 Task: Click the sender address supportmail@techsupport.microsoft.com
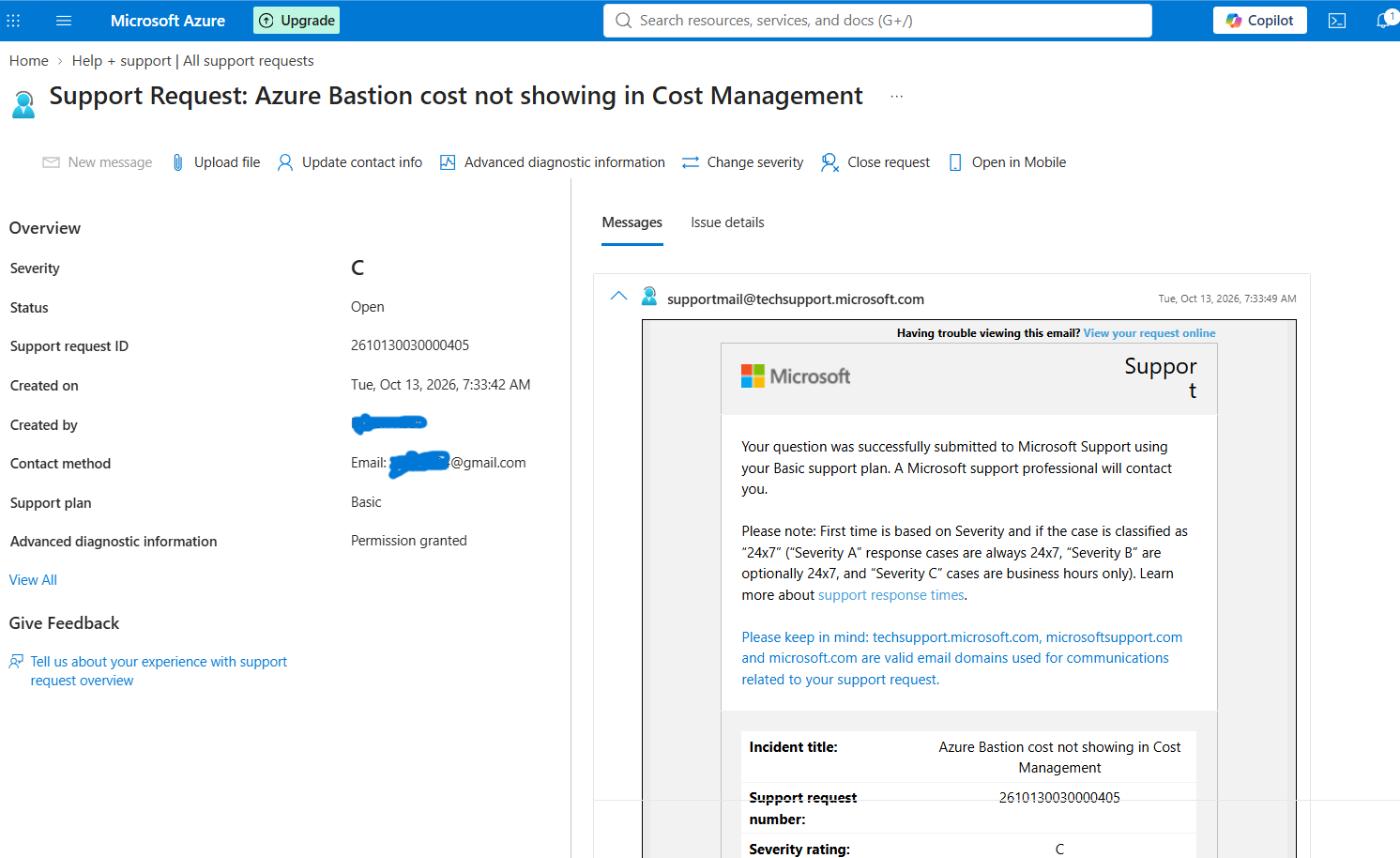796,299
